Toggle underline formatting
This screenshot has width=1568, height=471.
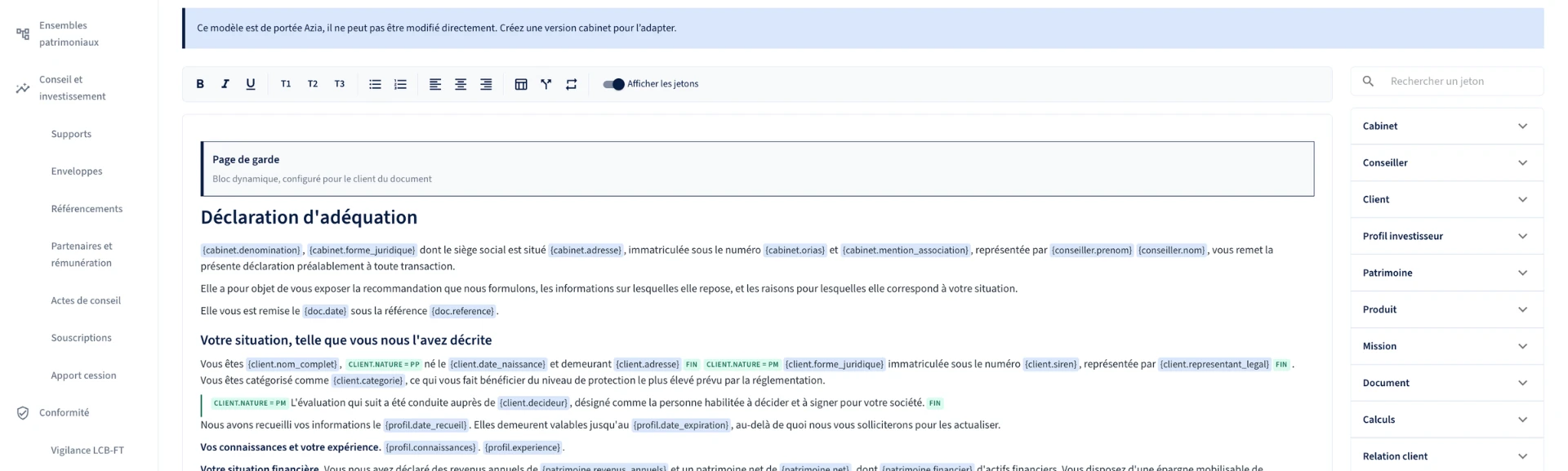tap(251, 84)
